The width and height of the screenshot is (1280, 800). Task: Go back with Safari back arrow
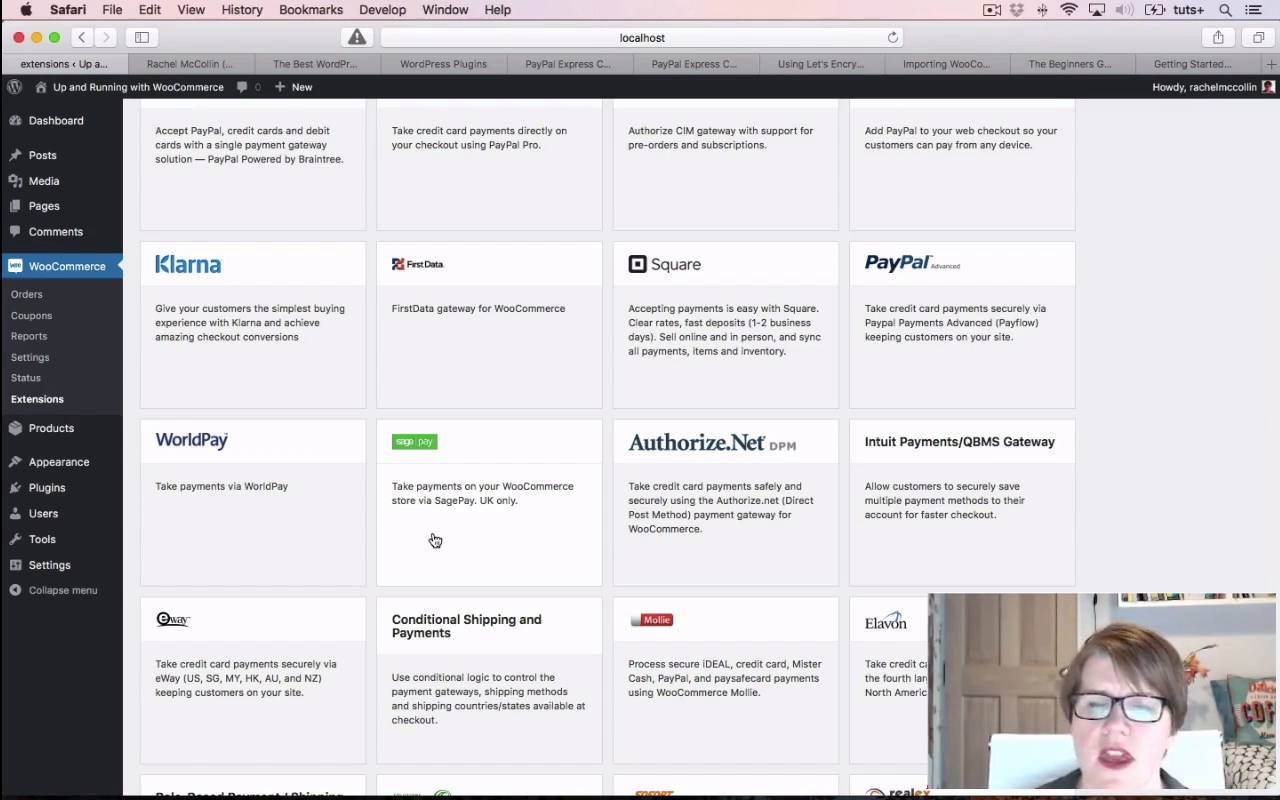tap(82, 37)
